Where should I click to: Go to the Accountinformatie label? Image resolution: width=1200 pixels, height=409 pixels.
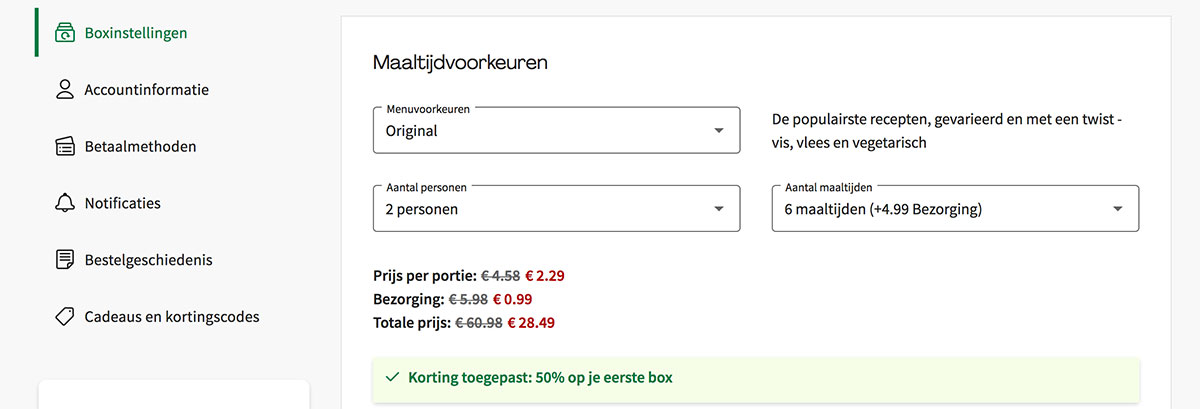[146, 90]
